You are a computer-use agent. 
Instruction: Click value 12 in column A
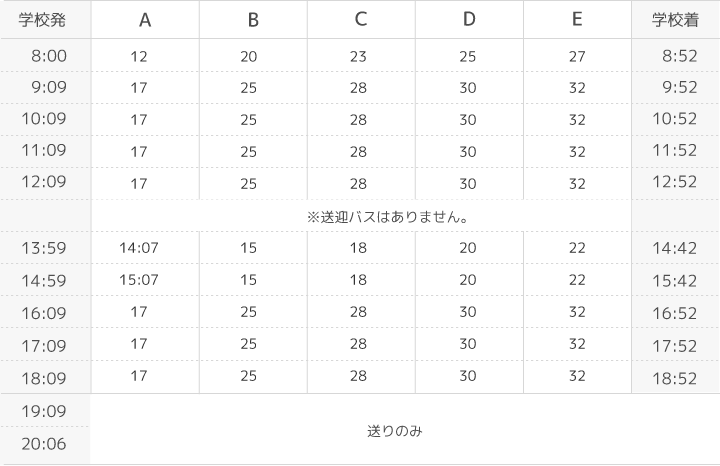point(139,56)
